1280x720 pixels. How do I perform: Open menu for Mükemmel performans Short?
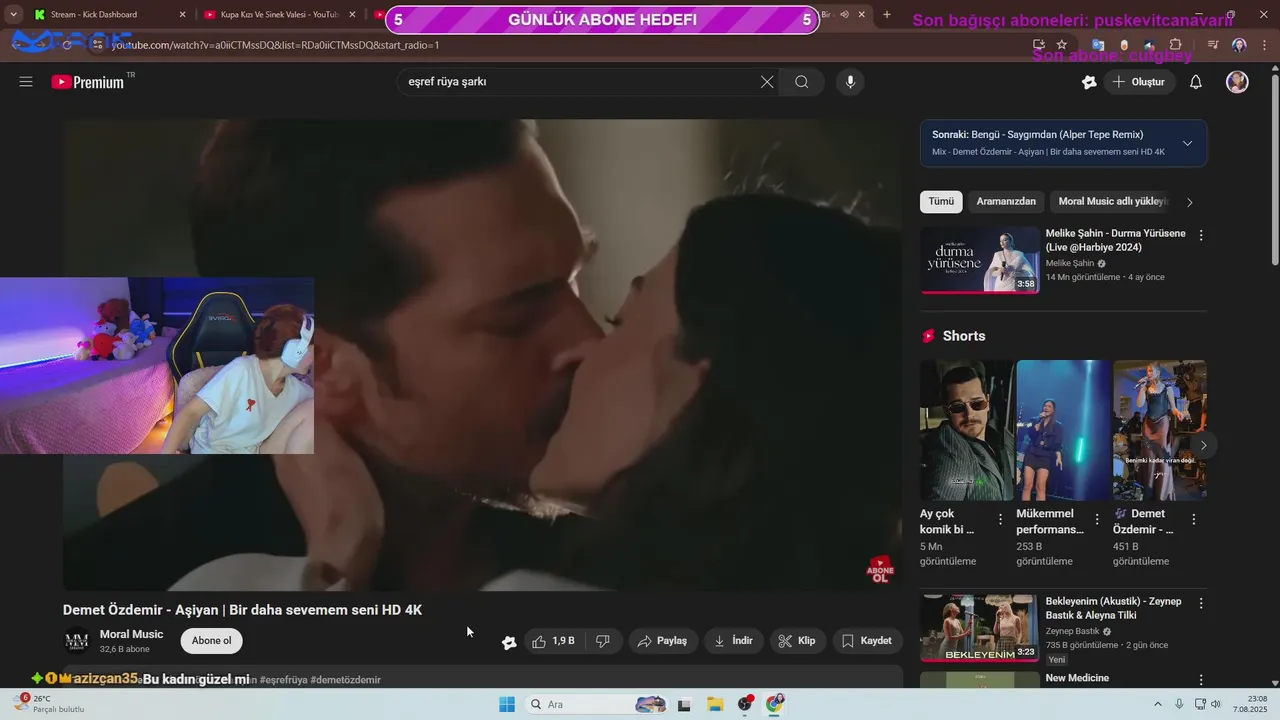1097,520
